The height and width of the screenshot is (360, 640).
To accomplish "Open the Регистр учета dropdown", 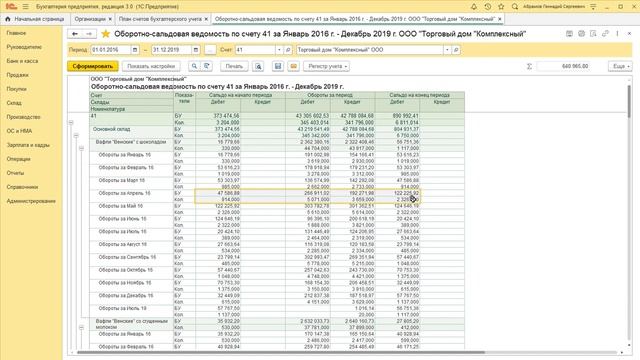I will coord(327,66).
